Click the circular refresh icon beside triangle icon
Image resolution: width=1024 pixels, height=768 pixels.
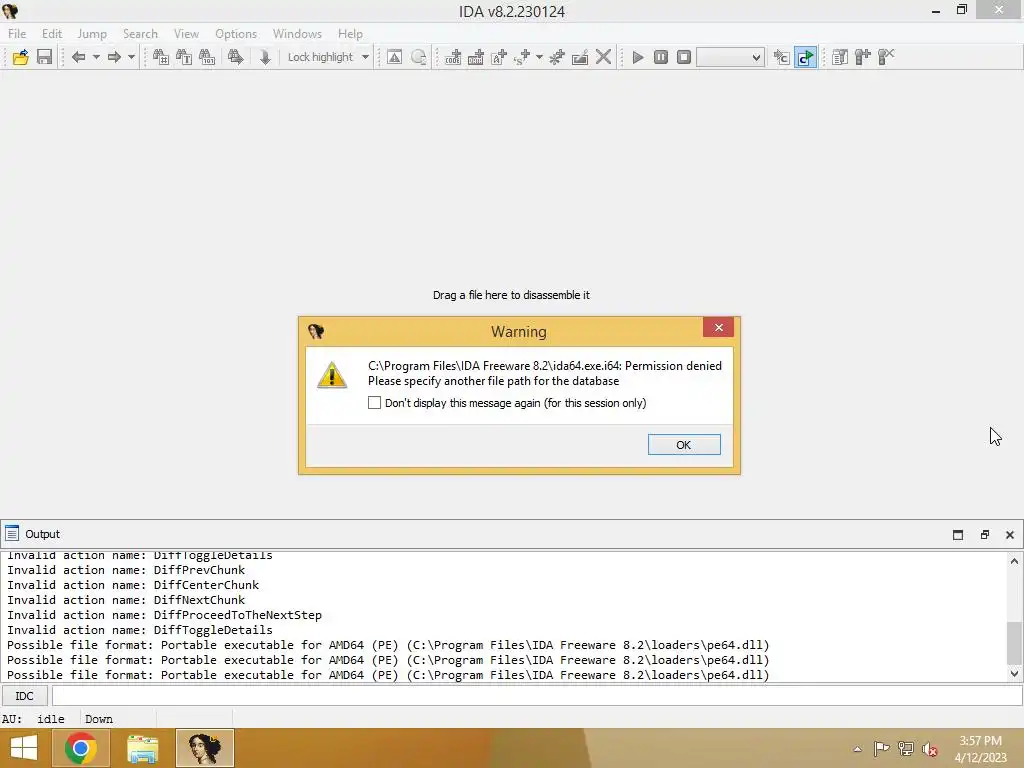(x=419, y=57)
